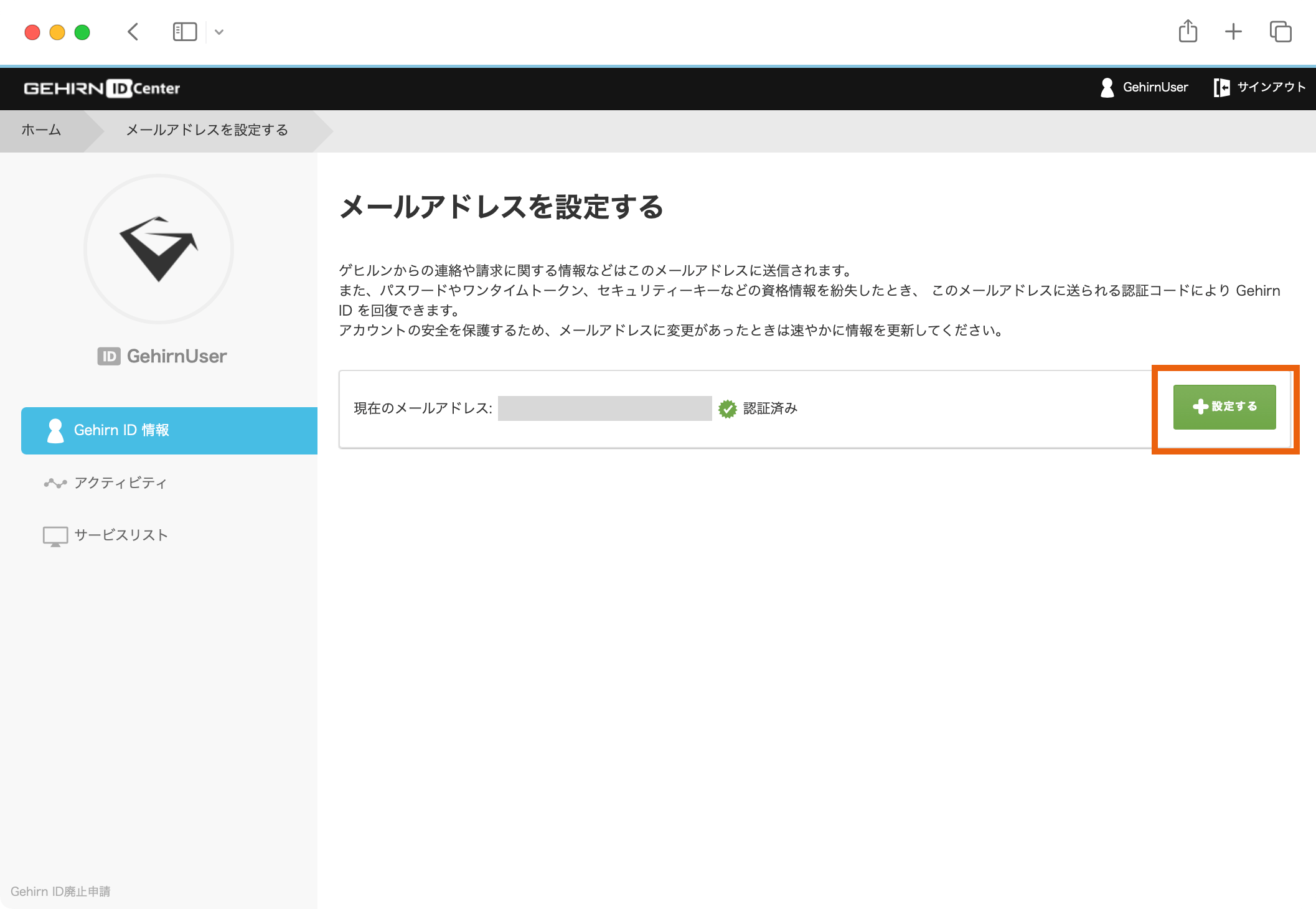Click メールアドレスを設定する breadcrumb item
The height and width of the screenshot is (909, 1316).
[x=207, y=130]
